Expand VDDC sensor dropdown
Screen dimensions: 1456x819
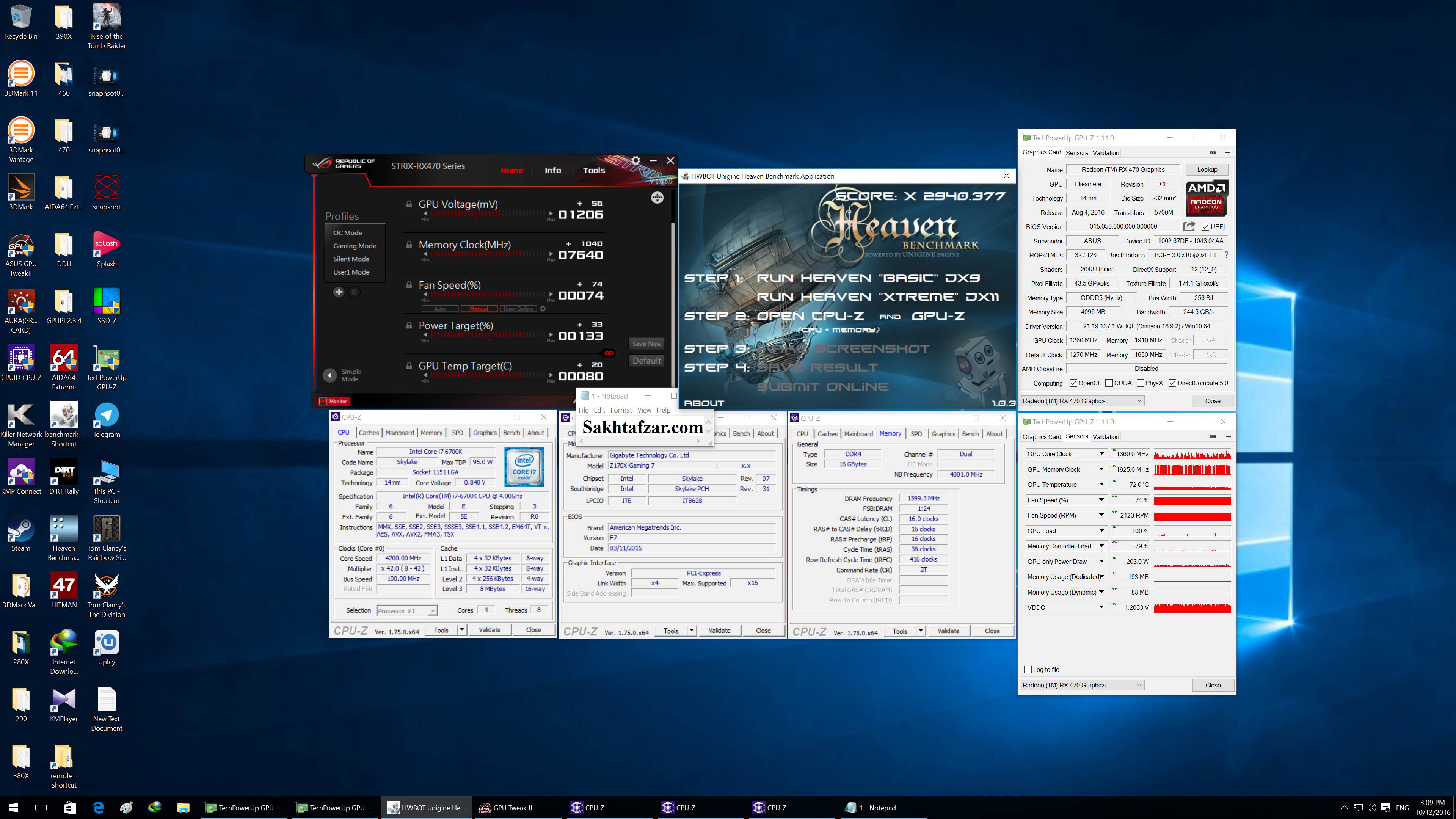pyautogui.click(x=1101, y=607)
